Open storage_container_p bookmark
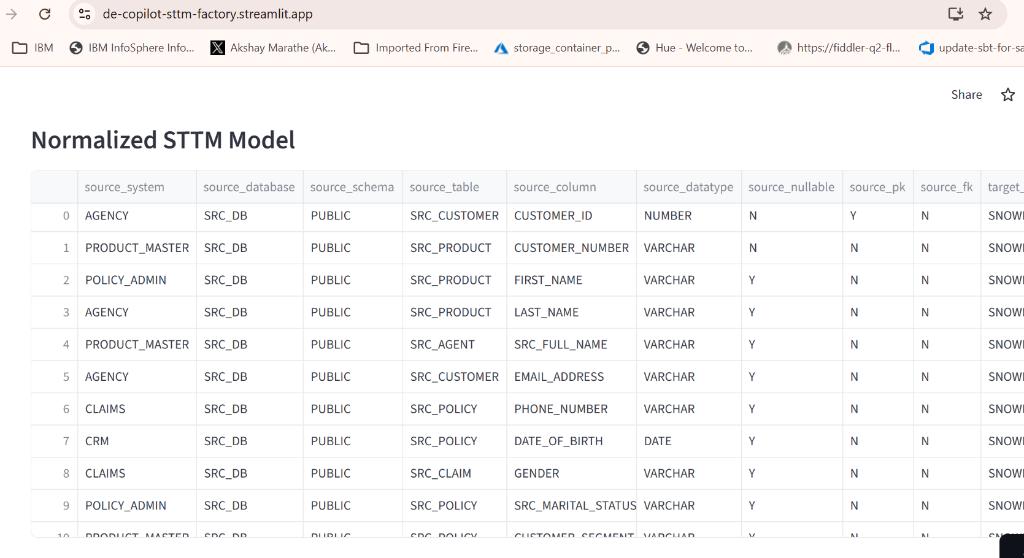This screenshot has width=1024, height=558. (x=557, y=48)
